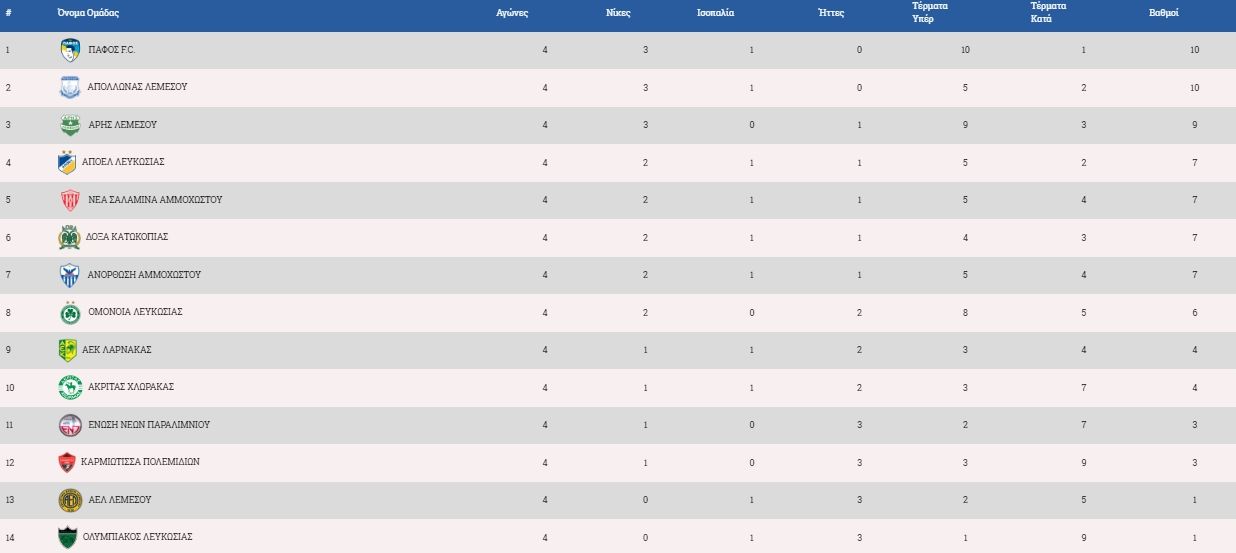The image size is (1236, 553).
Task: Click the # rank column header
Action: (x=8, y=13)
